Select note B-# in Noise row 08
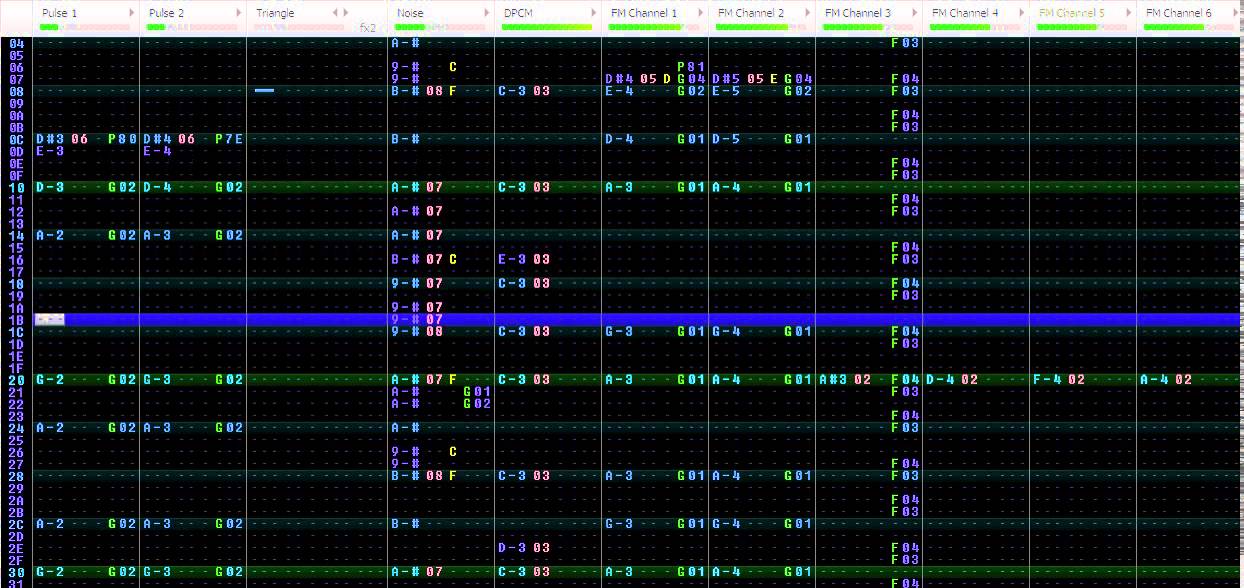Viewport: 1244px width, 588px height. (405, 91)
